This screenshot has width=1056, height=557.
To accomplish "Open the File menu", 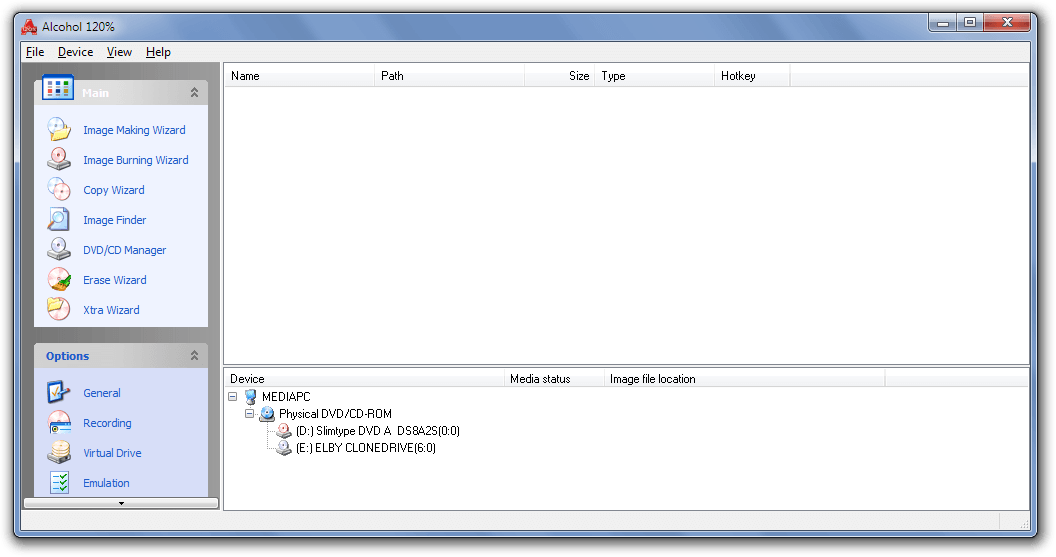I will click(35, 52).
